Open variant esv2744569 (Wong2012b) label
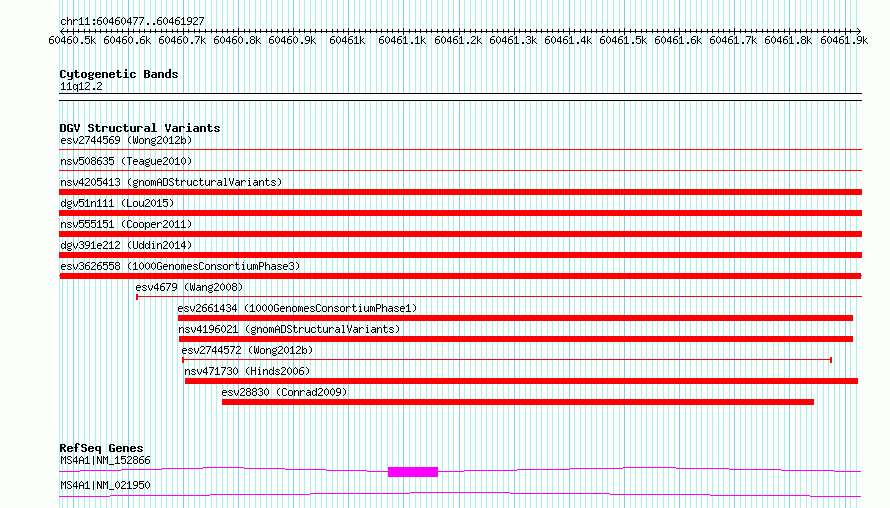890x508 pixels. pos(126,140)
